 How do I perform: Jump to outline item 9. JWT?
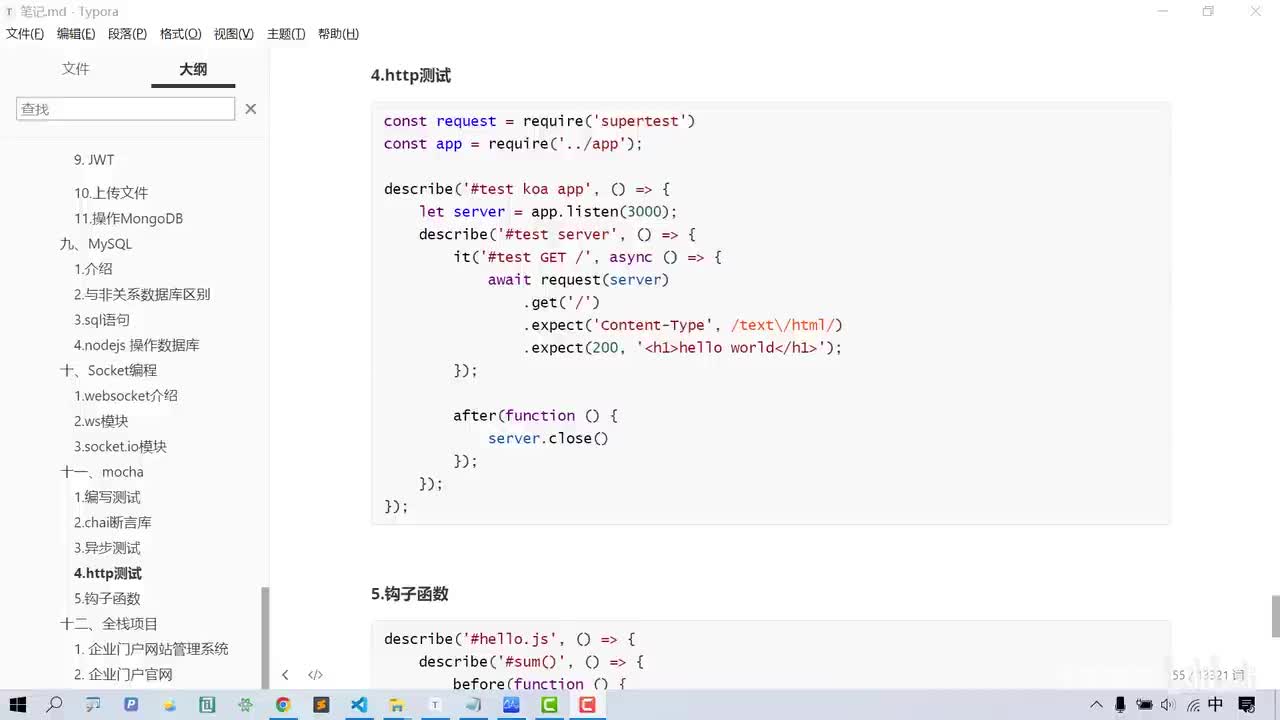click(94, 160)
